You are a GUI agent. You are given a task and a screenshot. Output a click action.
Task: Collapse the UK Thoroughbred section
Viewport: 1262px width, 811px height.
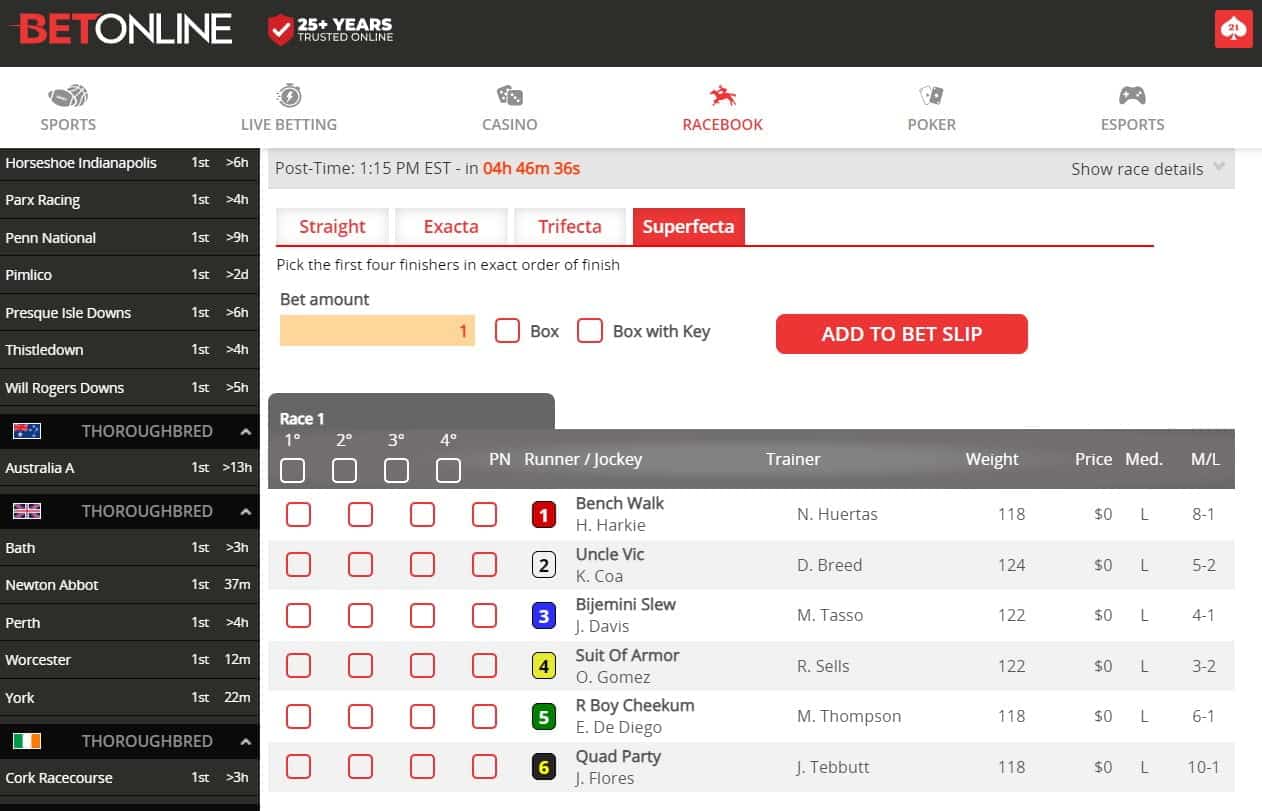point(245,512)
